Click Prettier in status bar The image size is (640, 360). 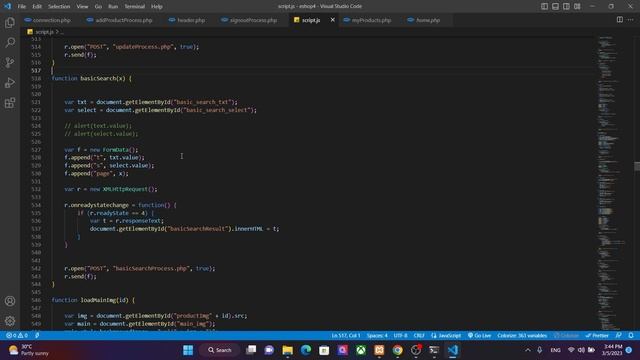point(597,336)
